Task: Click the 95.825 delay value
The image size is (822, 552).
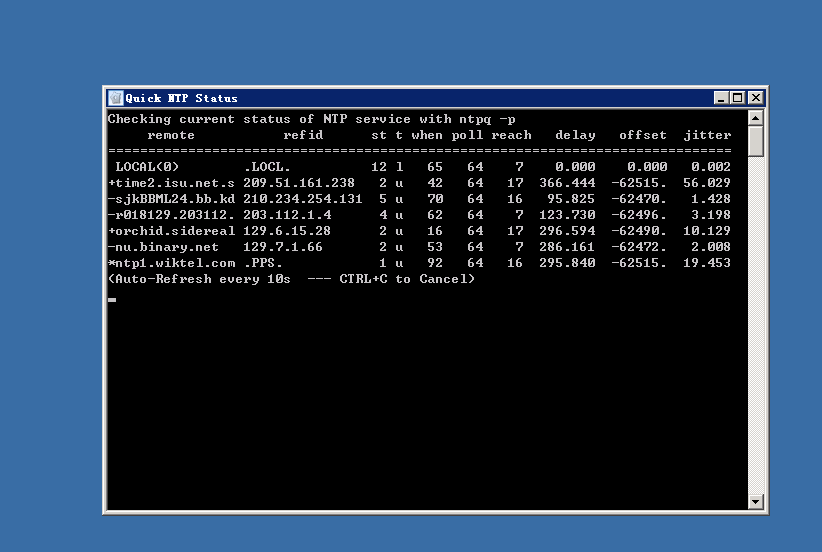Action: [571, 199]
